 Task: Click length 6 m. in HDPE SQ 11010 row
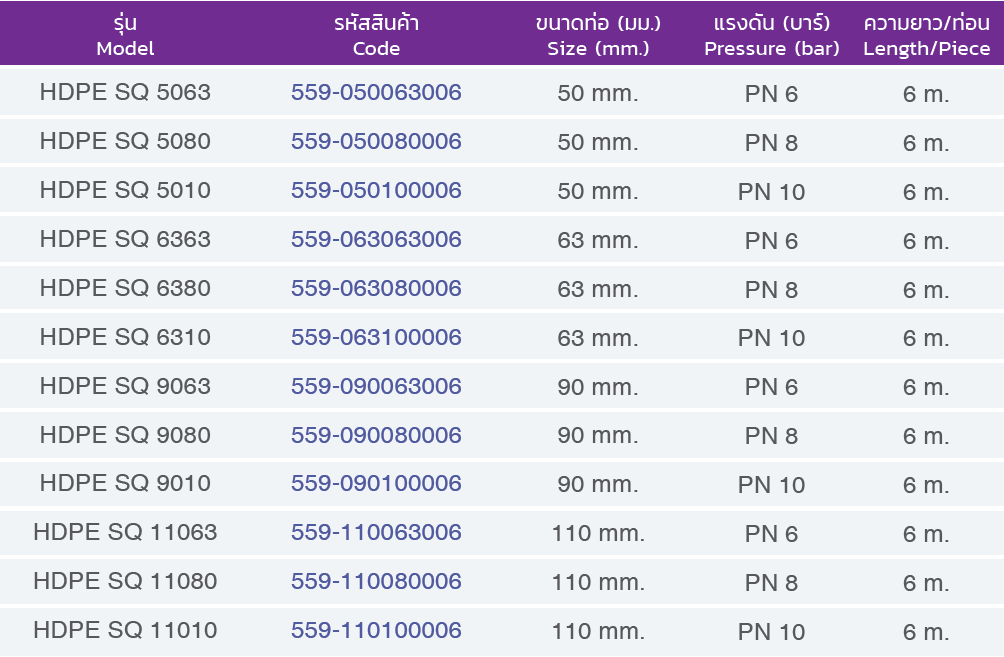point(927,632)
